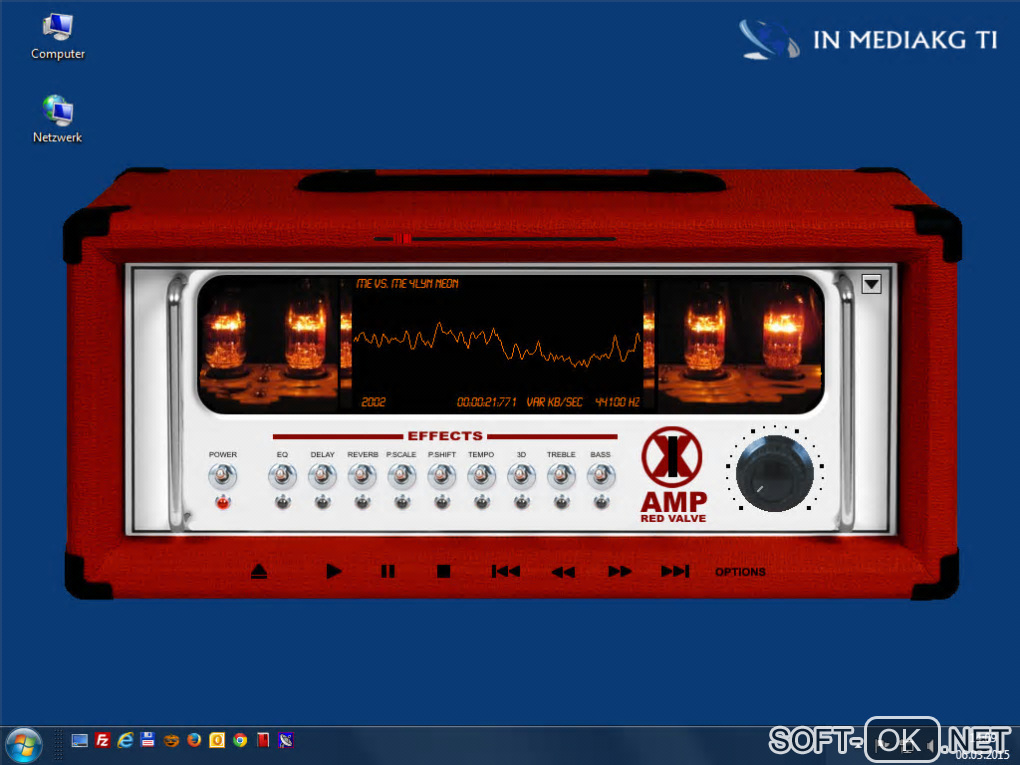Launch Google Chrome from the taskbar
Image resolution: width=1020 pixels, height=765 pixels.
point(240,740)
